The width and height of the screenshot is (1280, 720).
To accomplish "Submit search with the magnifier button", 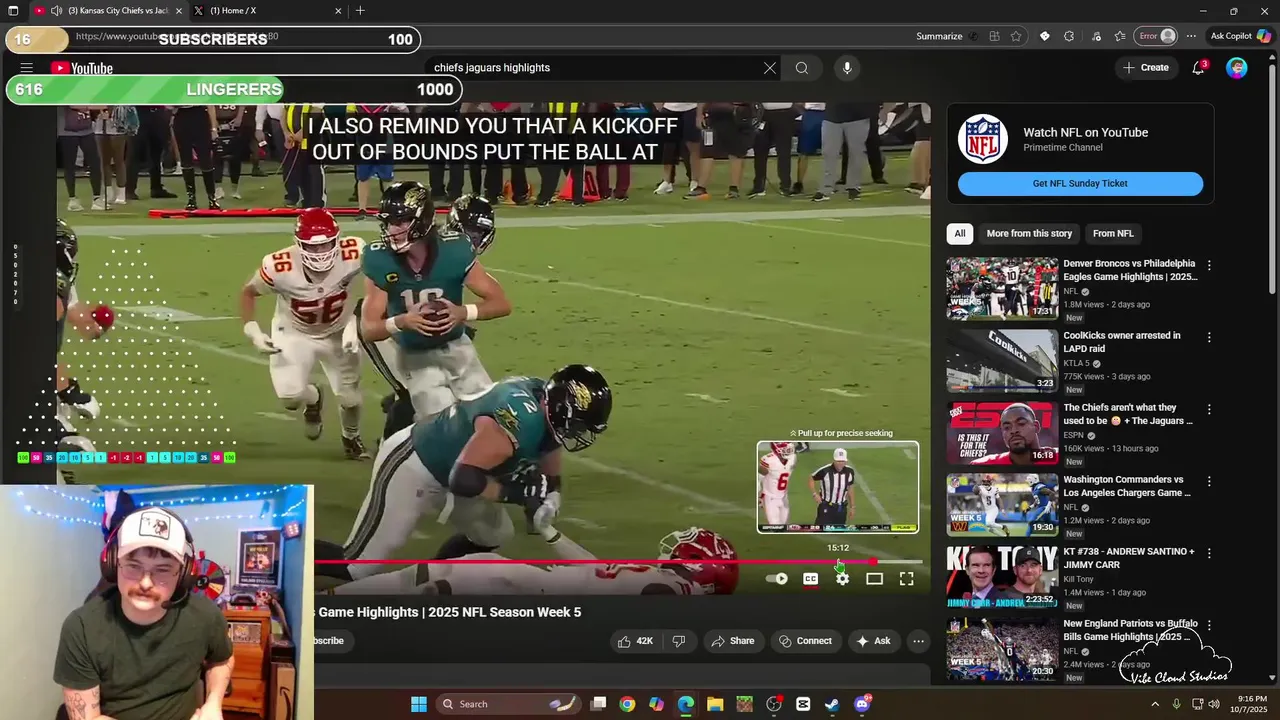I will point(801,68).
